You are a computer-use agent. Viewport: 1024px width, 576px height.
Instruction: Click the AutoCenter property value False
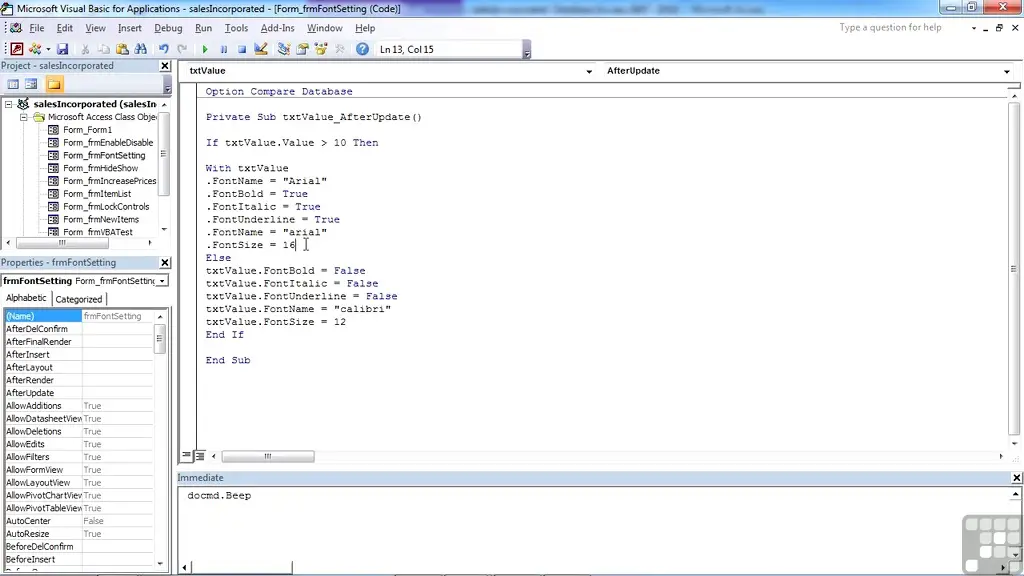[118, 520]
